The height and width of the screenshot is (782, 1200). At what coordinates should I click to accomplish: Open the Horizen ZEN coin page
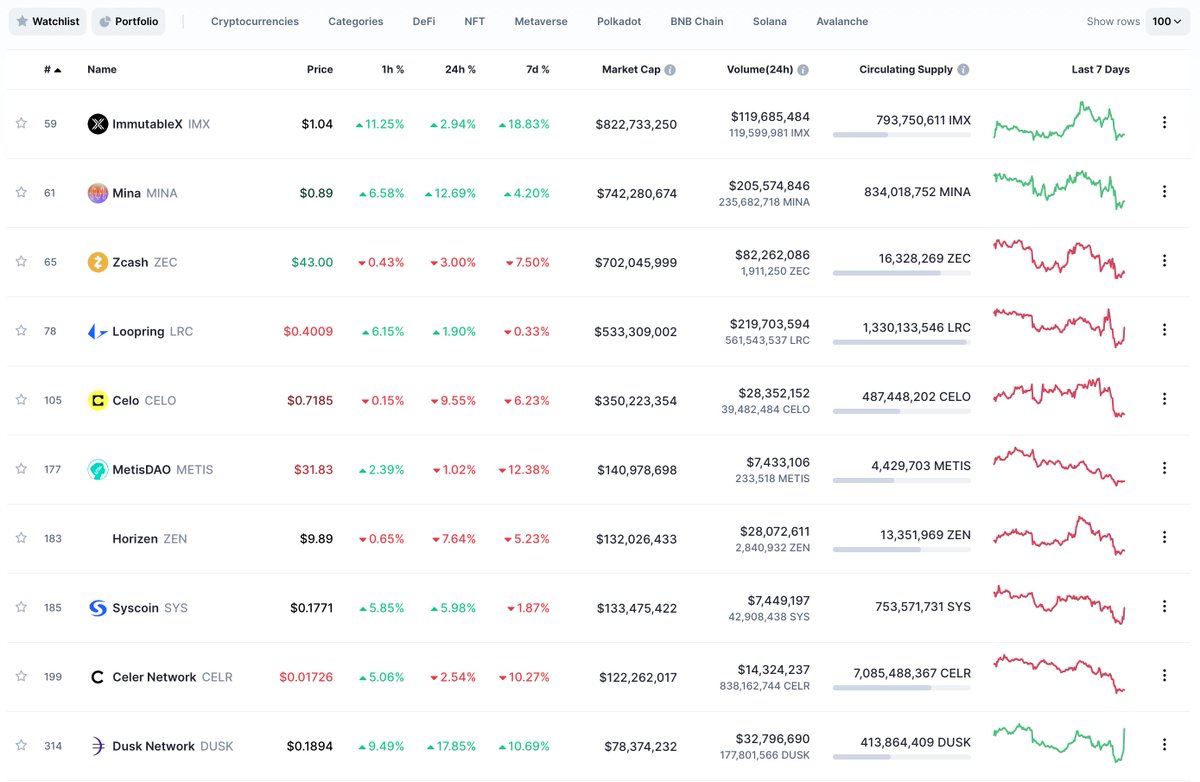[x=150, y=539]
